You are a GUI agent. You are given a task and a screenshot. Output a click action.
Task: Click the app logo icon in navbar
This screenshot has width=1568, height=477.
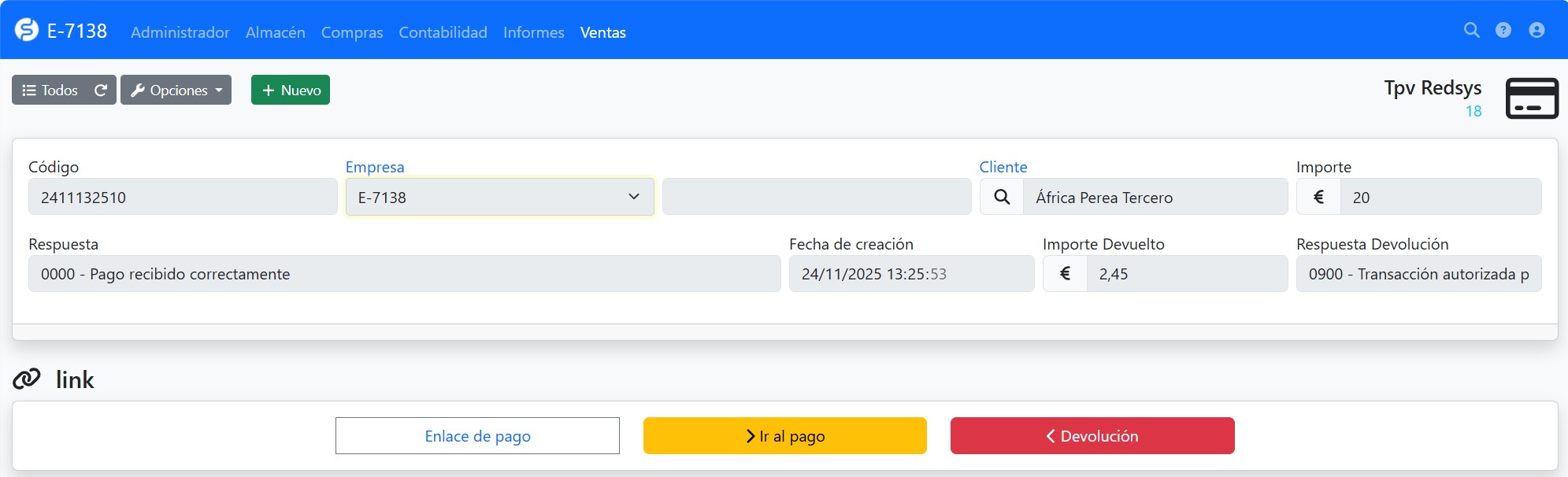pyautogui.click(x=27, y=31)
